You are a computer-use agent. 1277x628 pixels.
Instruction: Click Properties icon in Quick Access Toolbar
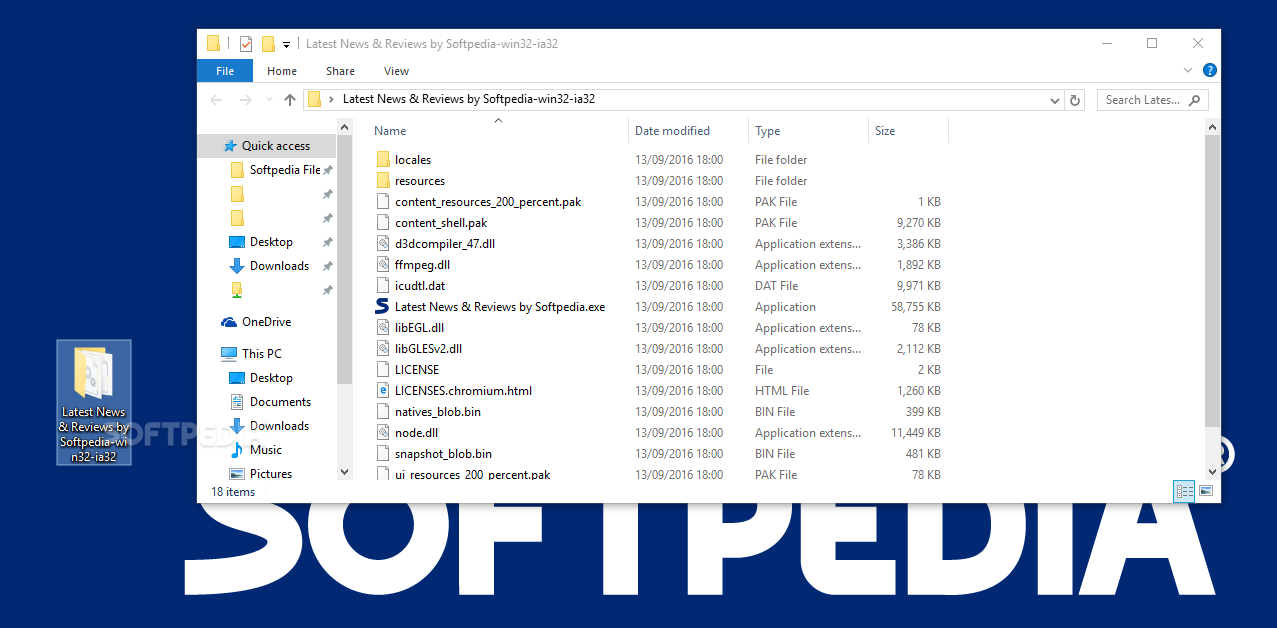tap(246, 44)
